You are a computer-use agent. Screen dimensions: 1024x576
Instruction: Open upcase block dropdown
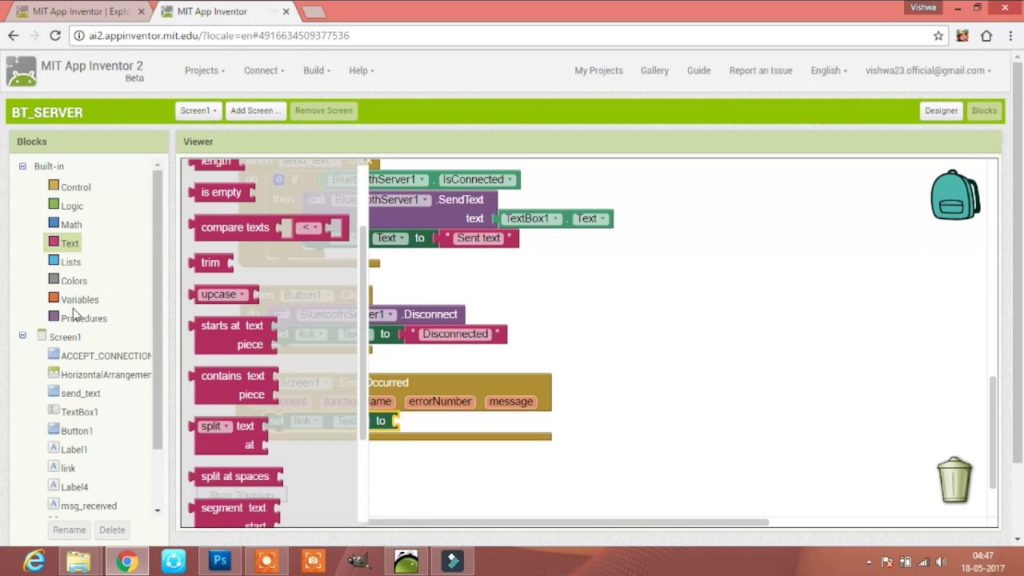point(223,295)
